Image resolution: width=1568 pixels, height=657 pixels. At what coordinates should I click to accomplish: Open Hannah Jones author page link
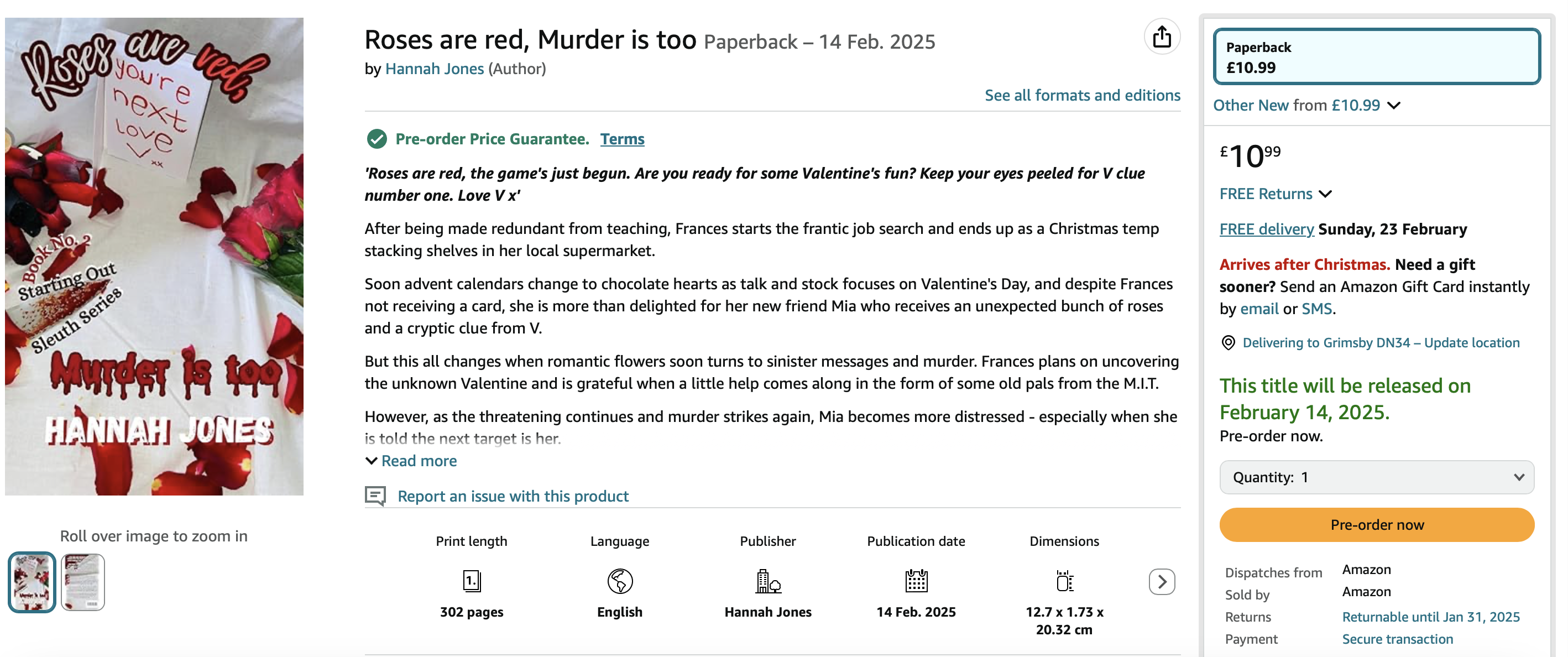click(434, 69)
